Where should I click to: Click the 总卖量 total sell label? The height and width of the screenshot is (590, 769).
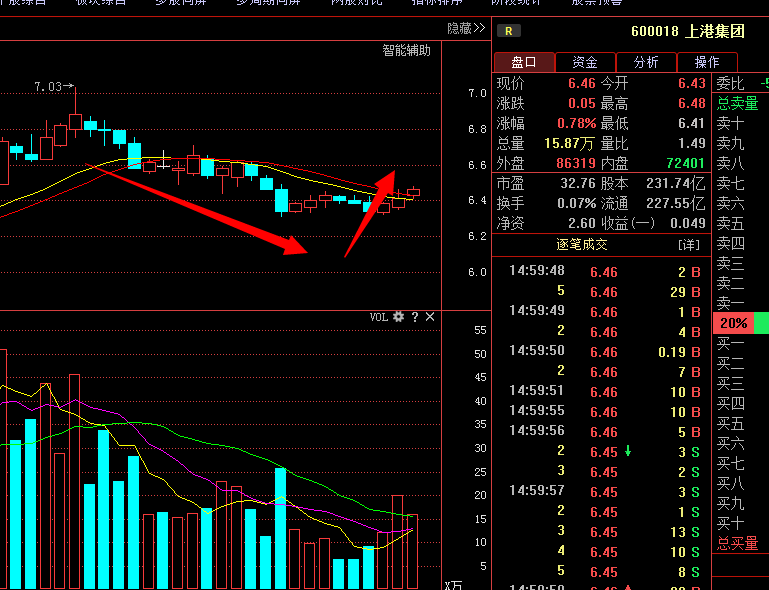(x=738, y=103)
